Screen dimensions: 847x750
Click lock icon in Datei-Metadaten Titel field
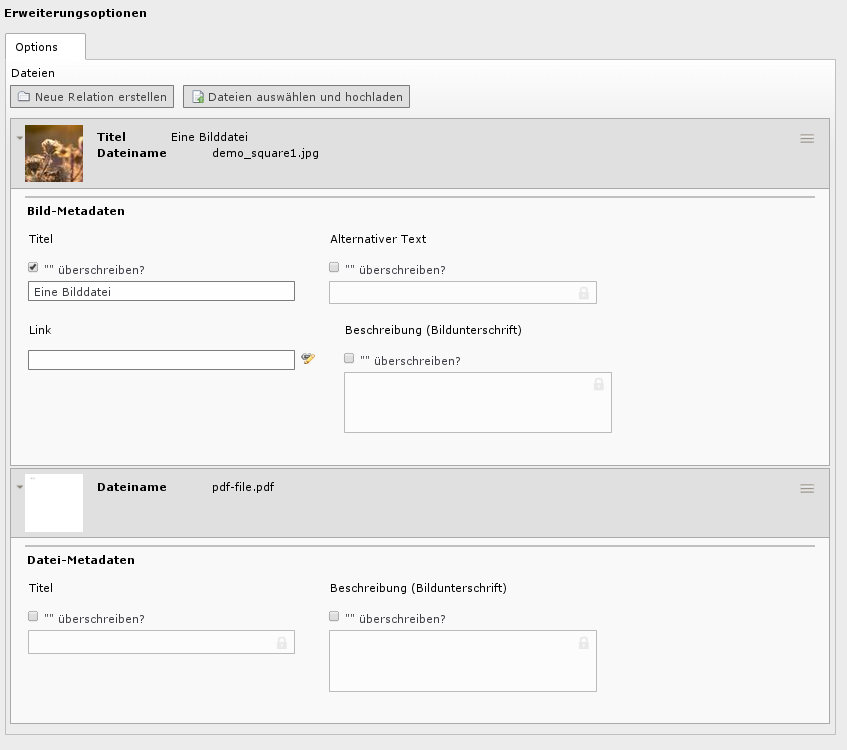(281, 642)
